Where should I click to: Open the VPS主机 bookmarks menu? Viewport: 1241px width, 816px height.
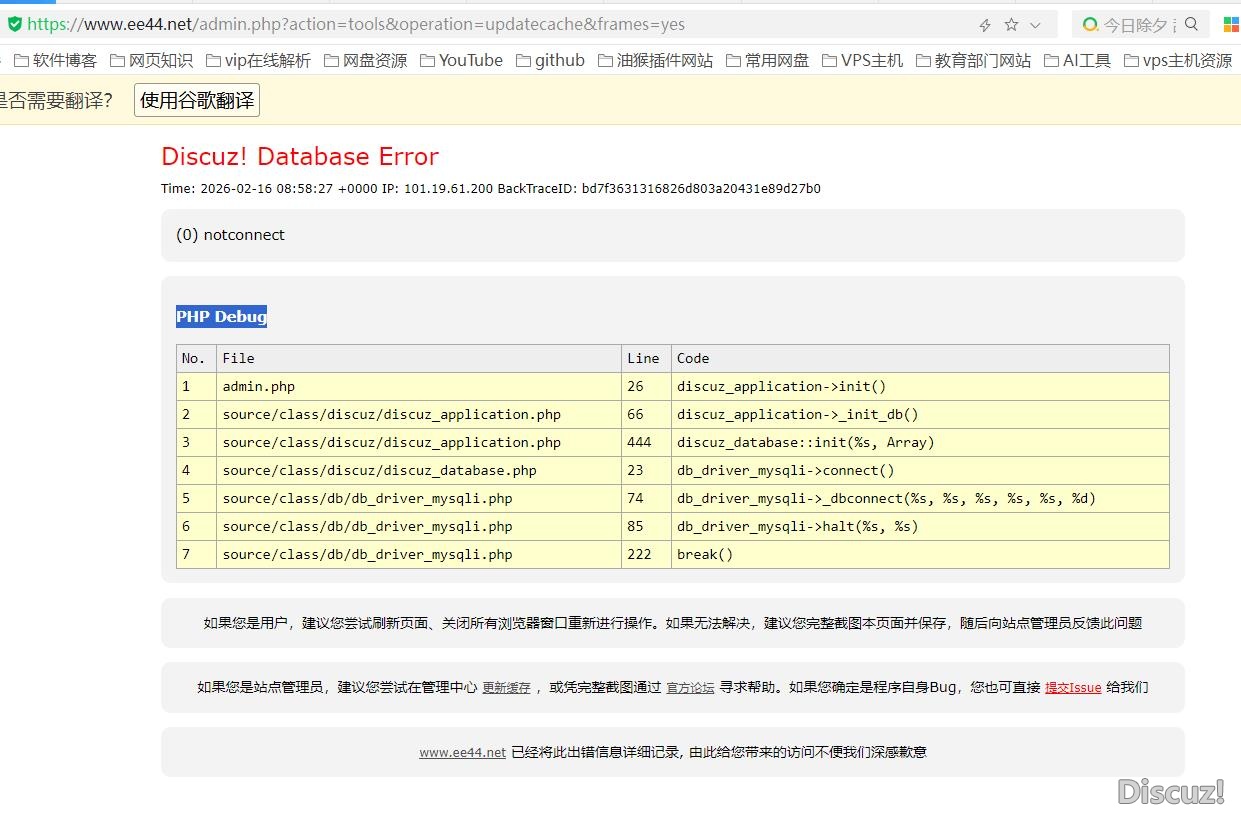[862, 60]
